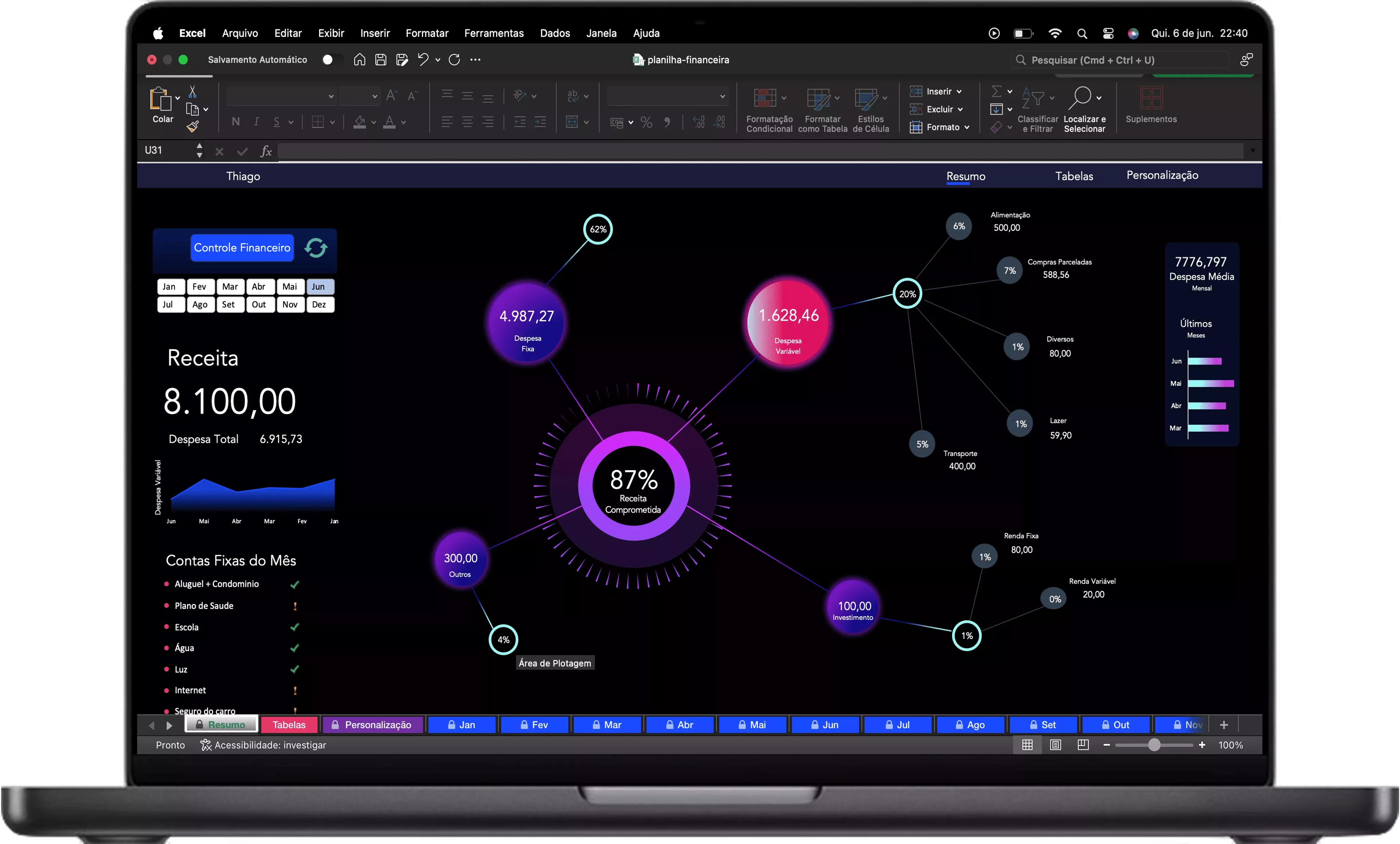This screenshot has width=1400, height=844.
Task: Expand the Inserir cells dropdown
Action: 960,92
